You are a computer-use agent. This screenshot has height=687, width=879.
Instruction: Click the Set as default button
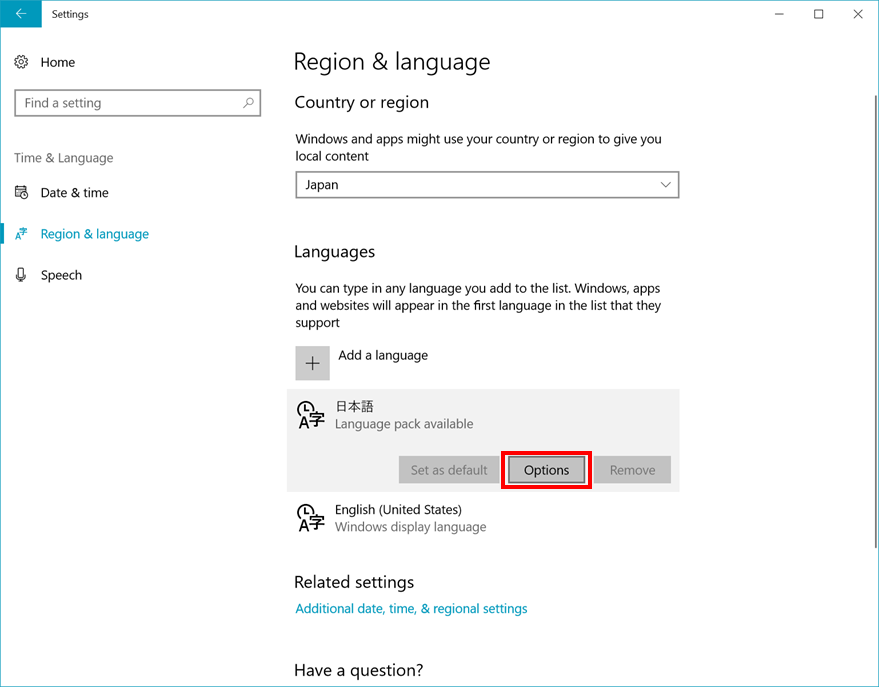(x=449, y=470)
